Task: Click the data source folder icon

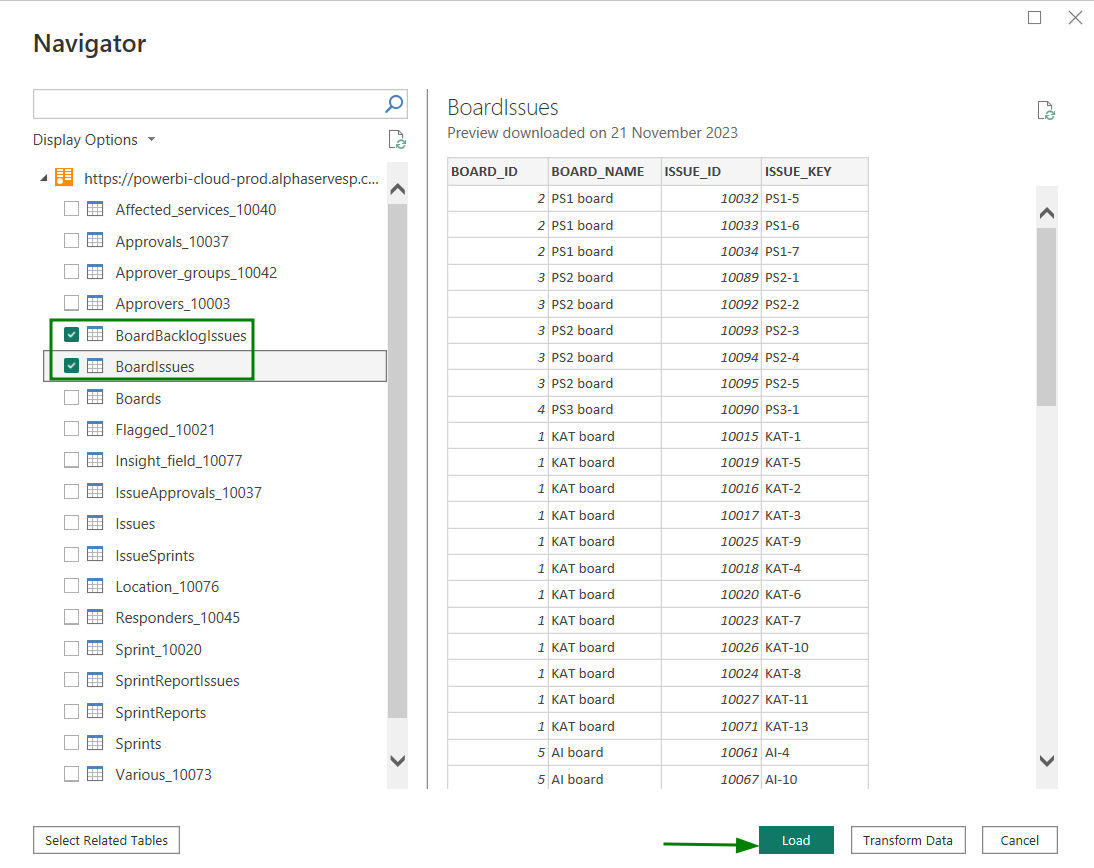Action: point(64,178)
